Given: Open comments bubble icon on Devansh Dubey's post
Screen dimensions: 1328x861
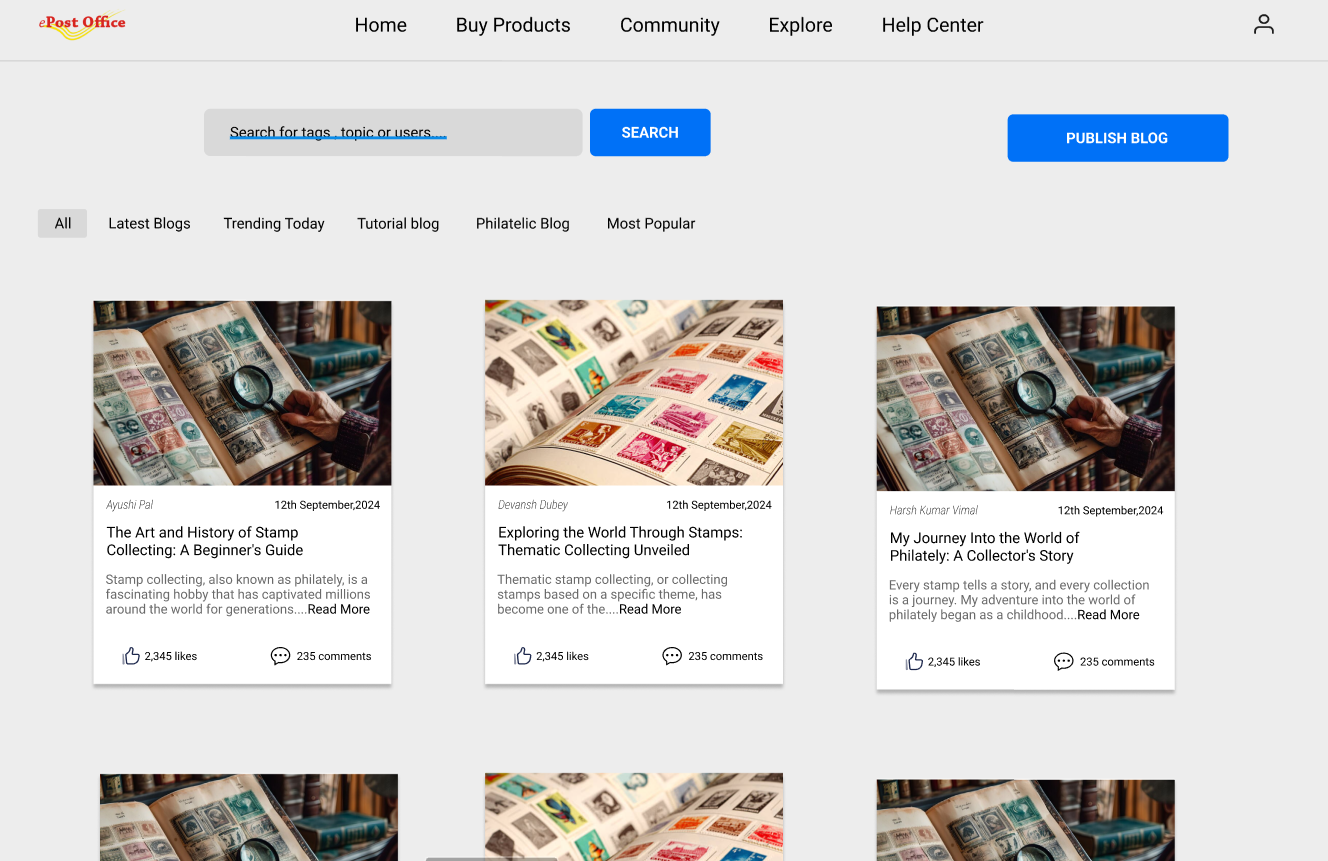Looking at the screenshot, I should tap(672, 656).
